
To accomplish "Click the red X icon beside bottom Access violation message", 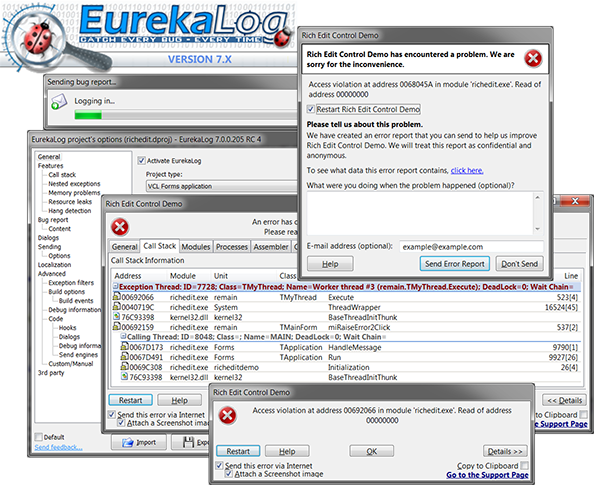I will pos(227,415).
